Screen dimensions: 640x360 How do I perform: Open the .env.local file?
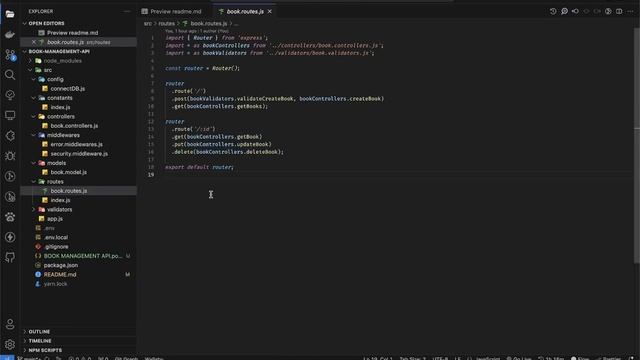click(x=56, y=237)
